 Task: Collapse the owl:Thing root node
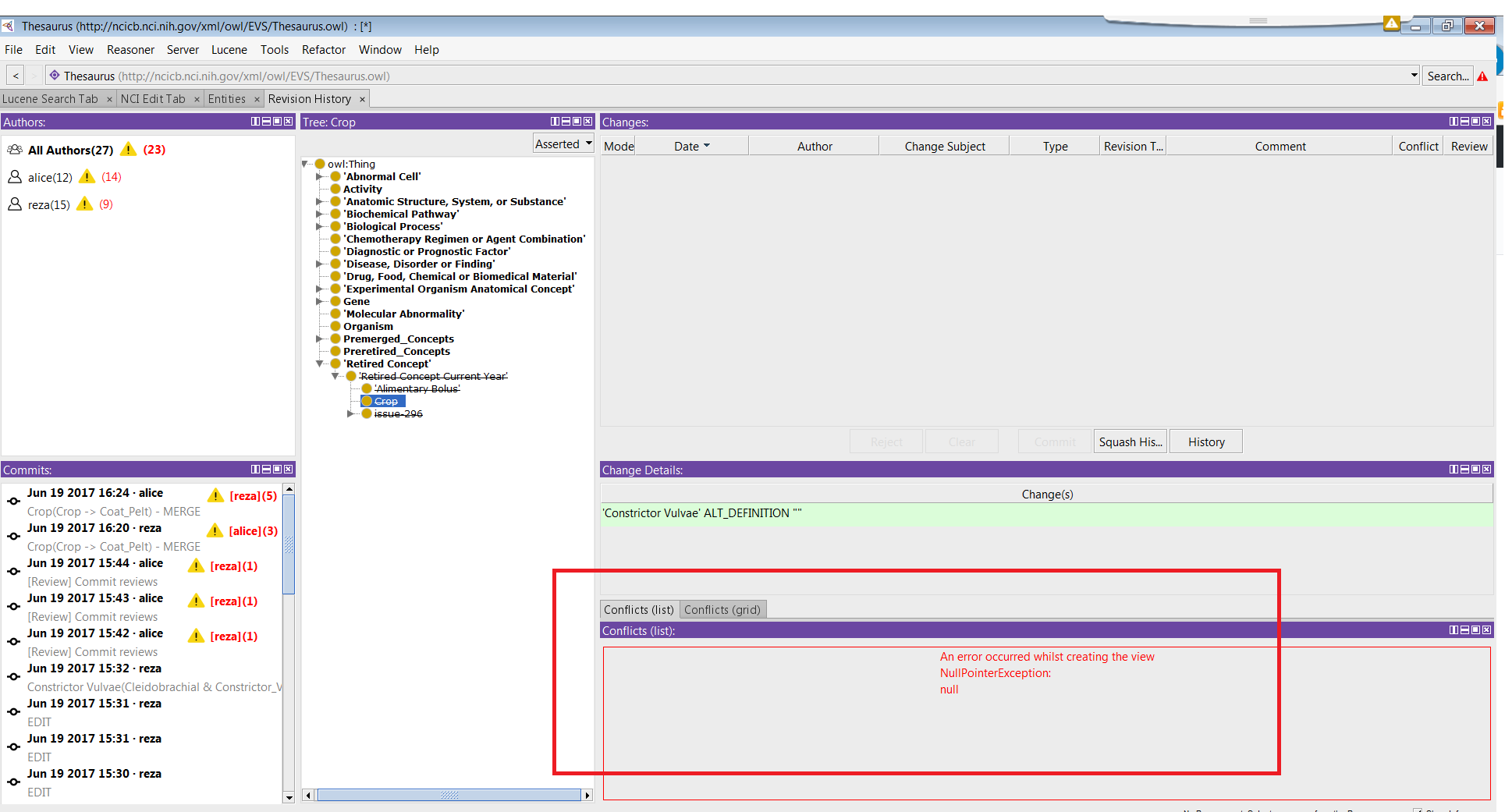click(x=305, y=164)
